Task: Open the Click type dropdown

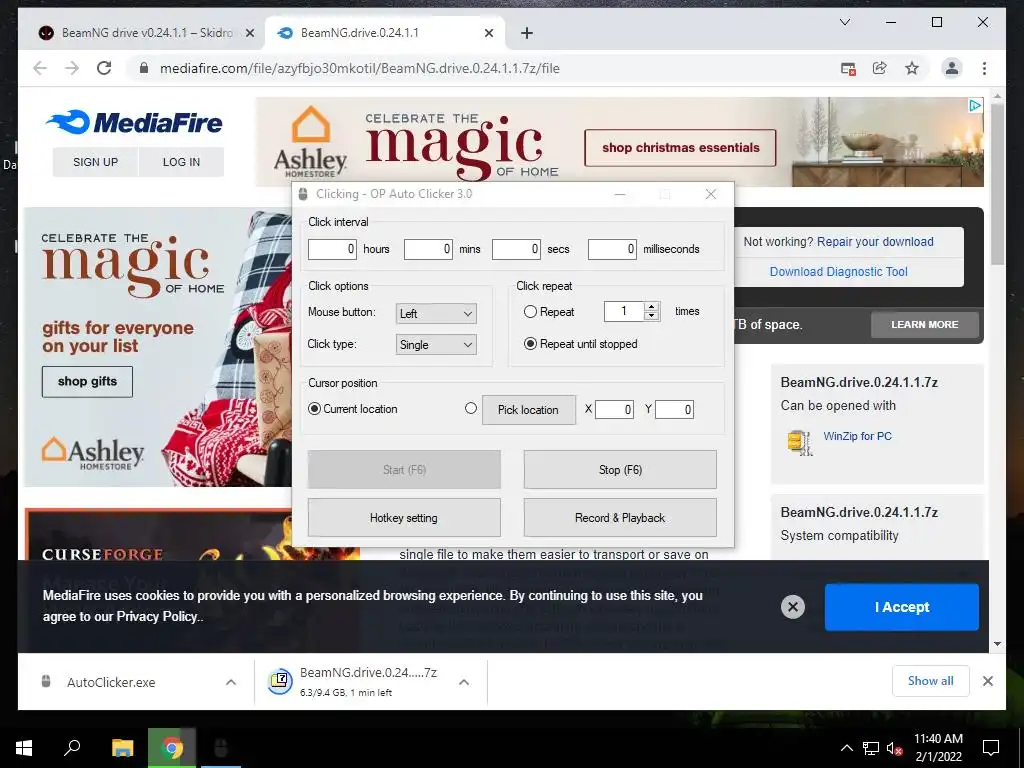Action: 436,345
